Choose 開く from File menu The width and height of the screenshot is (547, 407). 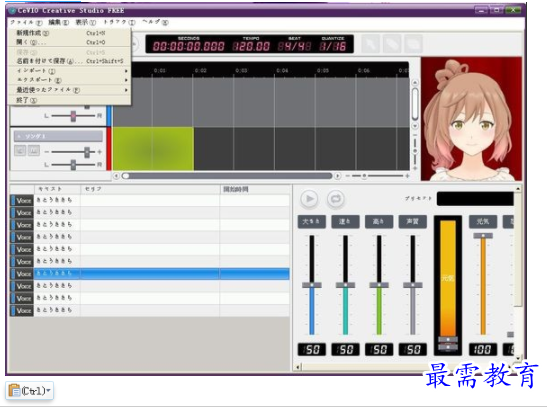[69, 42]
